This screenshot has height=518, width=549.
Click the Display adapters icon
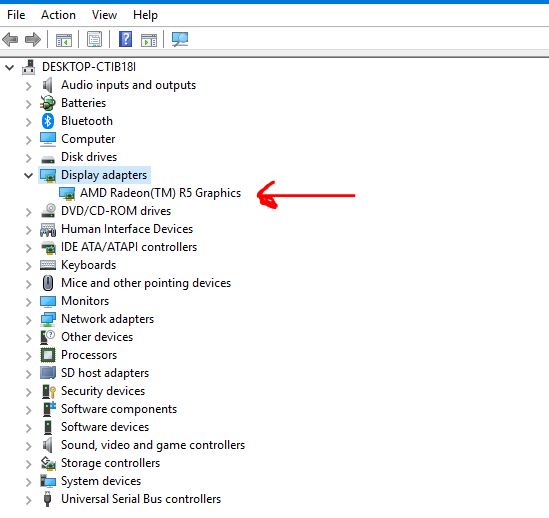tap(48, 175)
